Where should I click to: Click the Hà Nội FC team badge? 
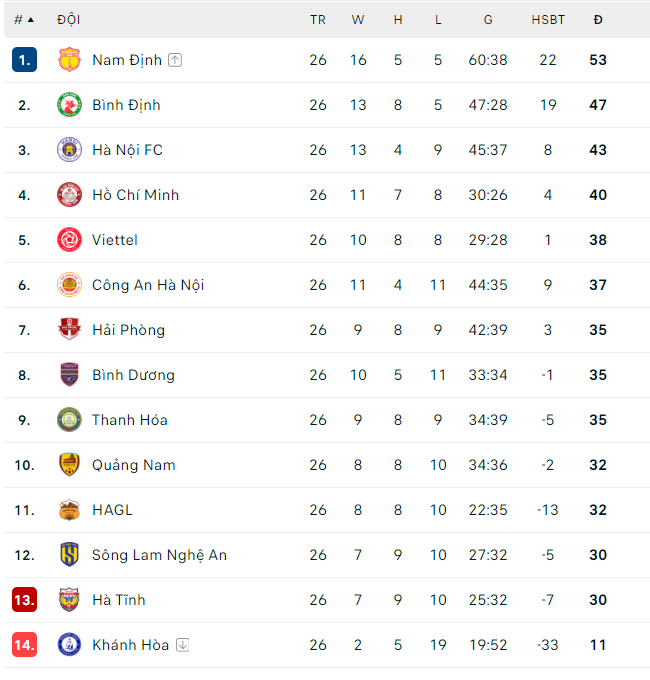pos(69,150)
